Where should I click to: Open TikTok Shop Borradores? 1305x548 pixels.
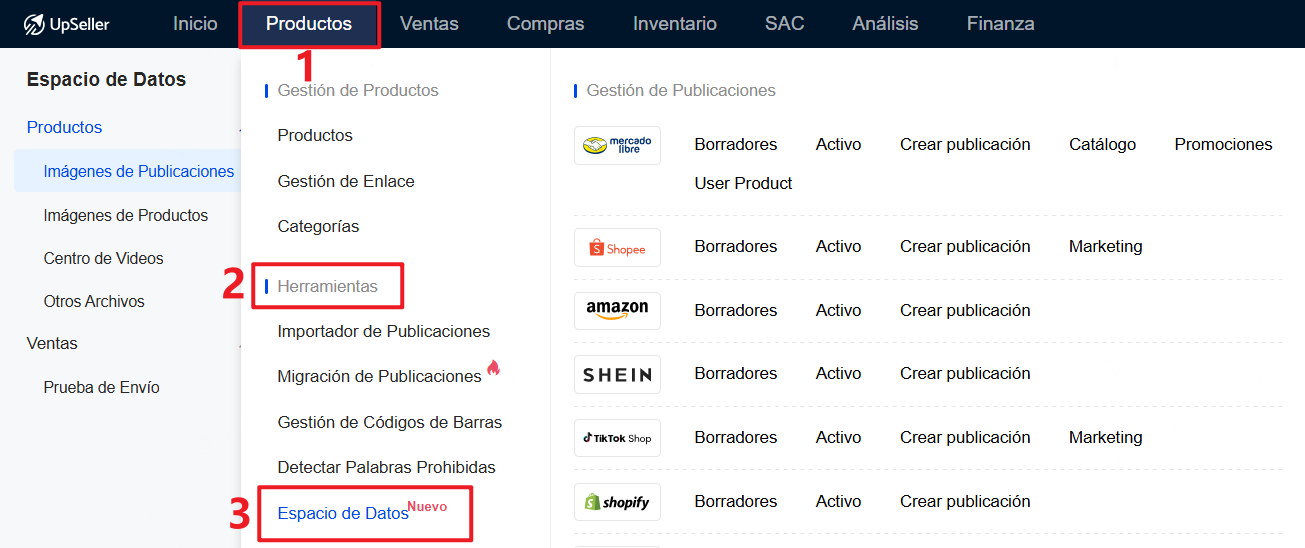pos(736,437)
